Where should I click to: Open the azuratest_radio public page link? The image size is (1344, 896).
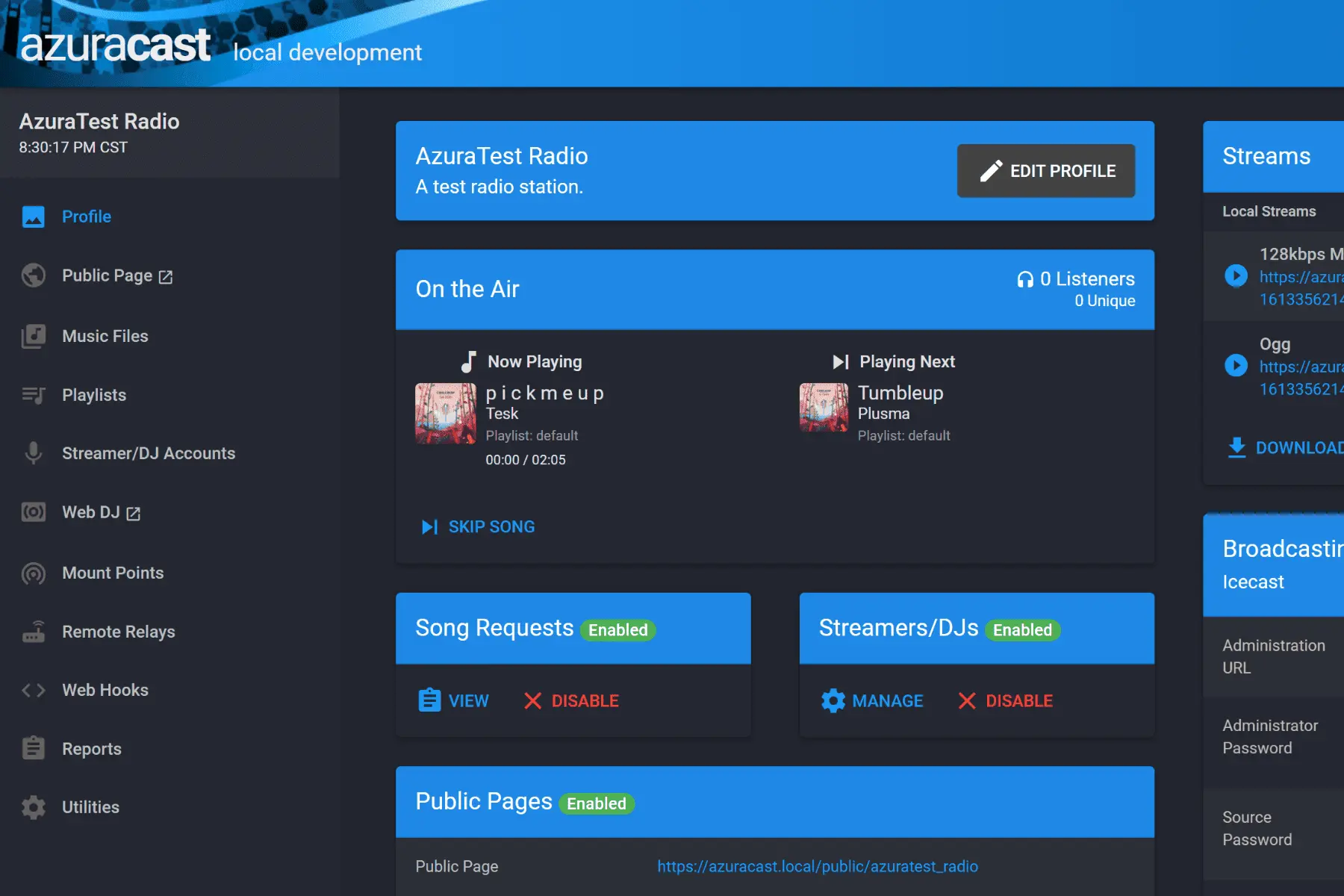tap(818, 866)
